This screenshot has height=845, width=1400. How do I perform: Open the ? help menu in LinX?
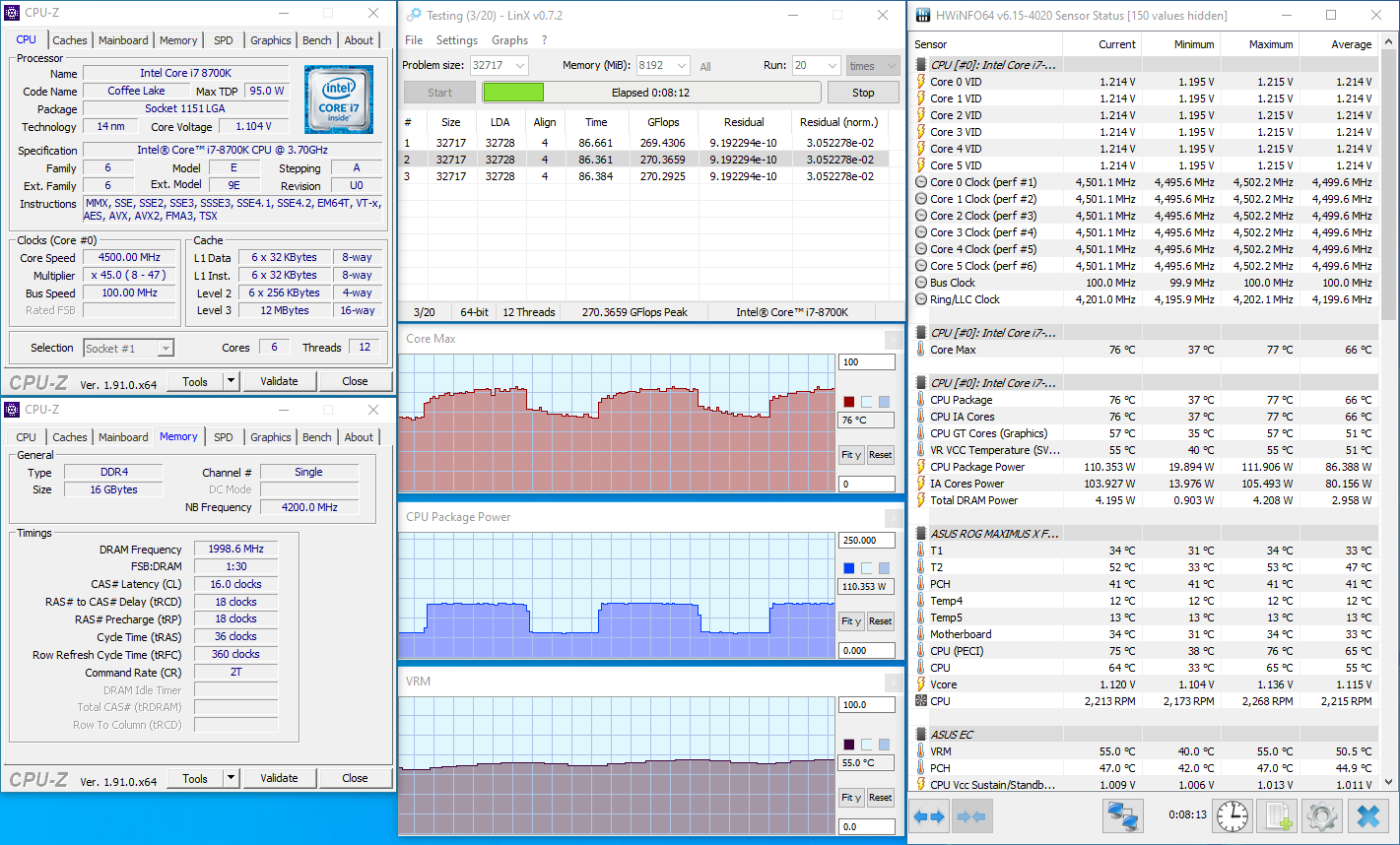point(544,40)
